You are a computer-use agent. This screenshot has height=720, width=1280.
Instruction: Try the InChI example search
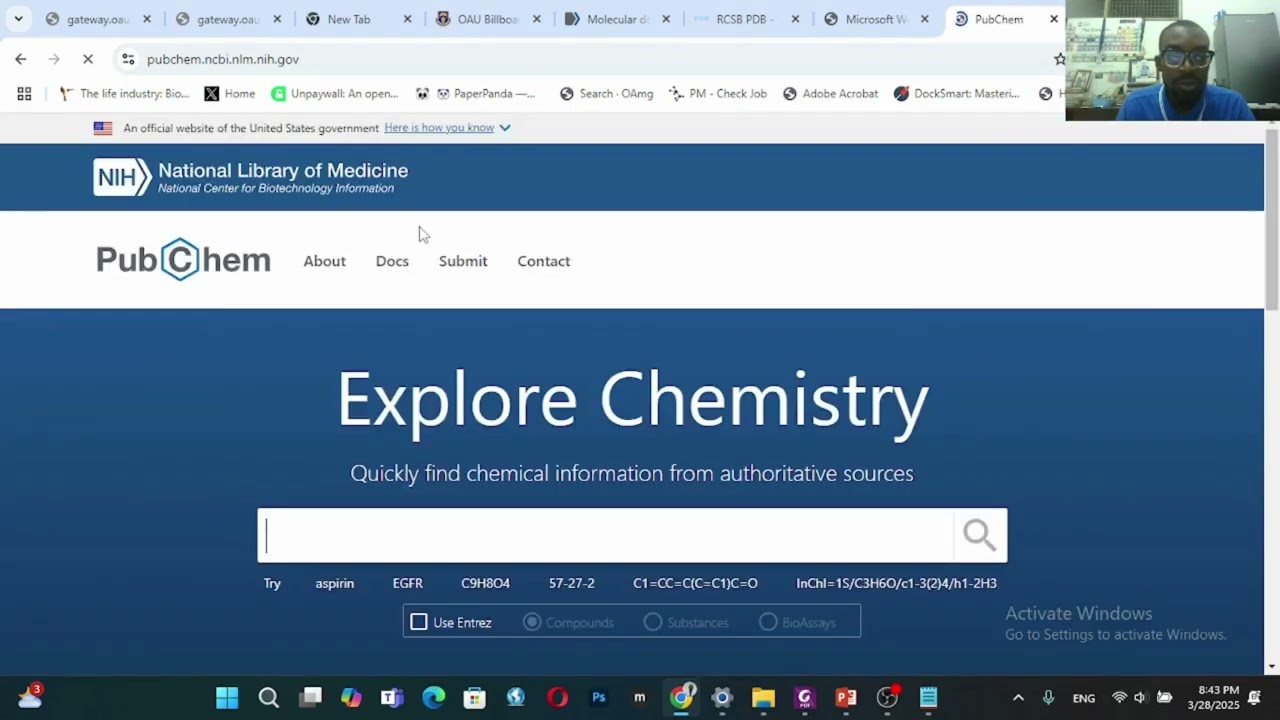tap(896, 583)
